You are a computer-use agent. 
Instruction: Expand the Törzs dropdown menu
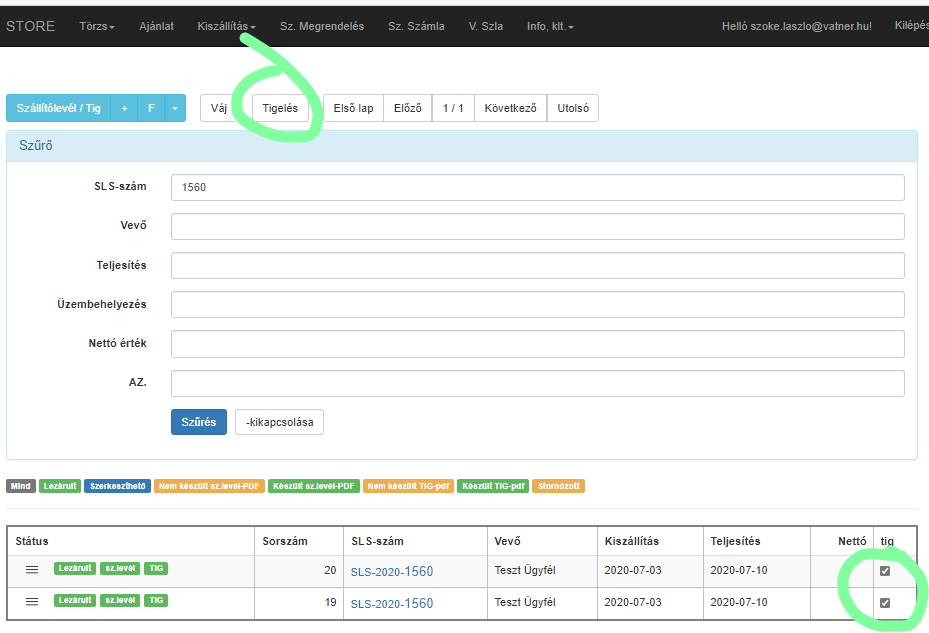pyautogui.click(x=97, y=26)
